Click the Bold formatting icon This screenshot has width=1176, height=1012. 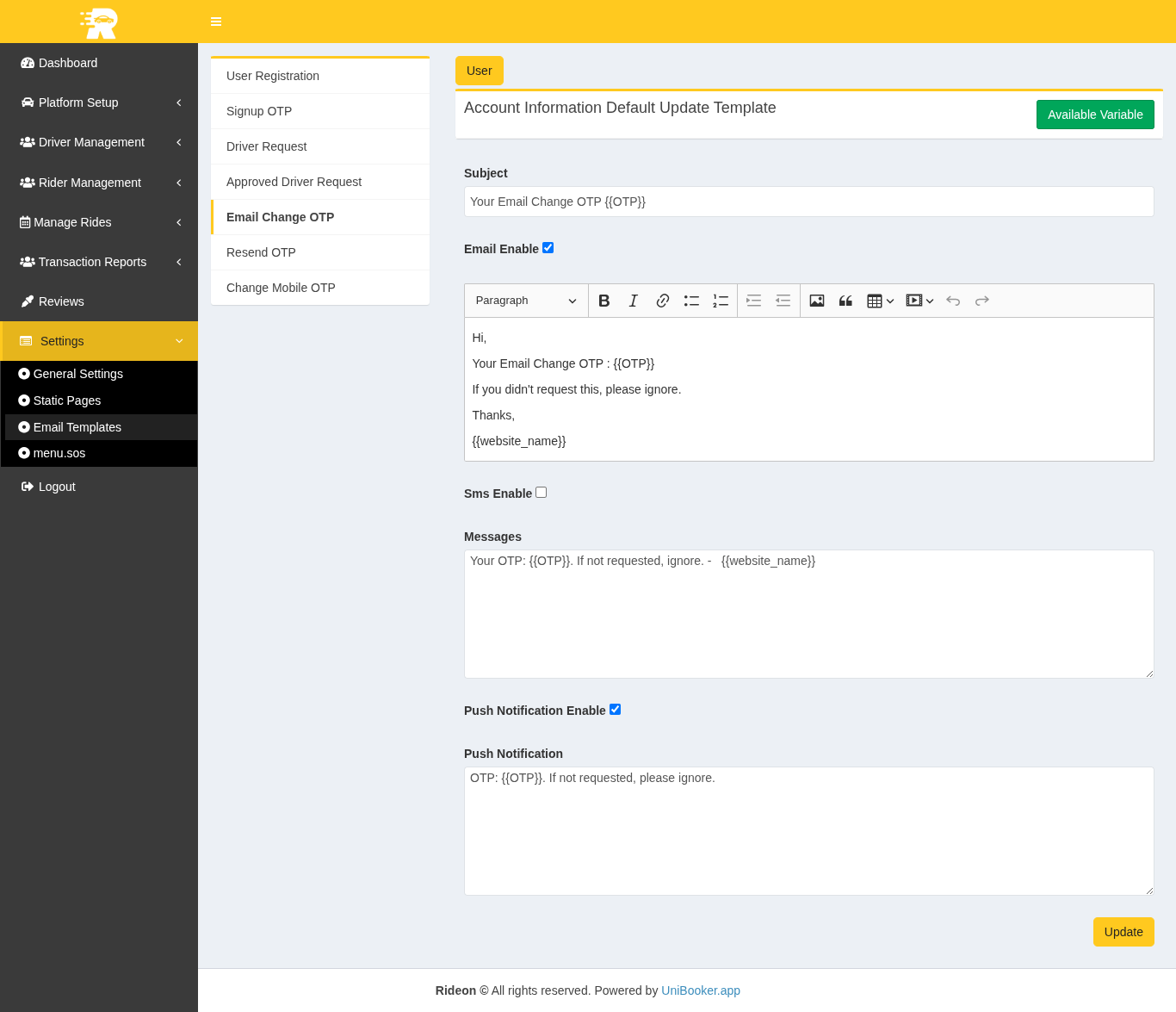pyautogui.click(x=604, y=301)
